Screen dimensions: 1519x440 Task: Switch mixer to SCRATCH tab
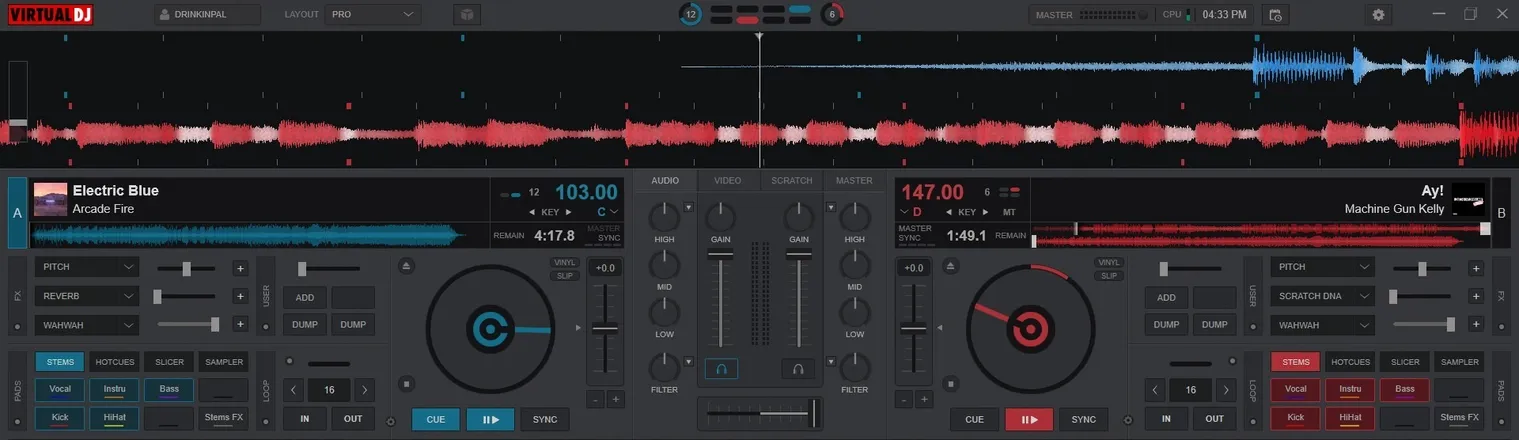point(791,181)
